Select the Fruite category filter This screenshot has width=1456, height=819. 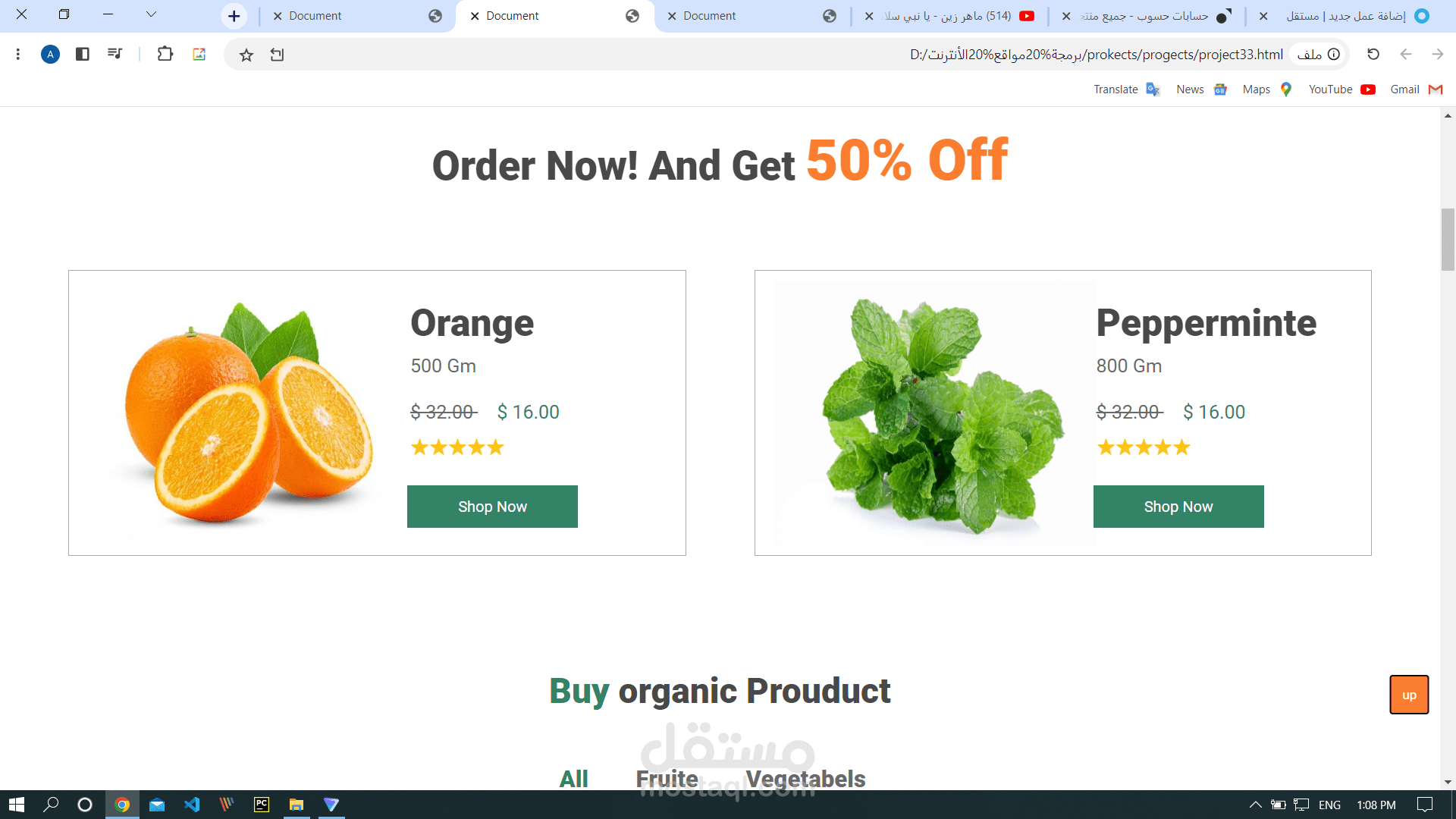[x=667, y=779]
